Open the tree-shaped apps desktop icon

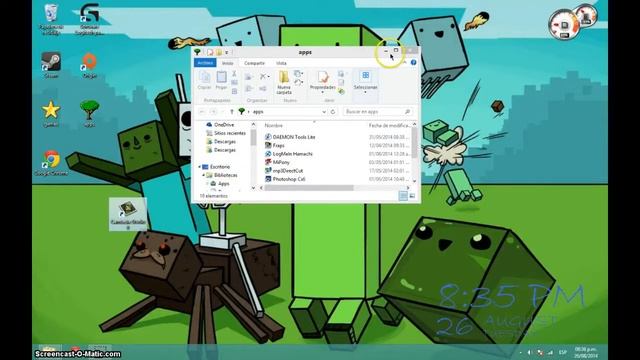[x=89, y=113]
